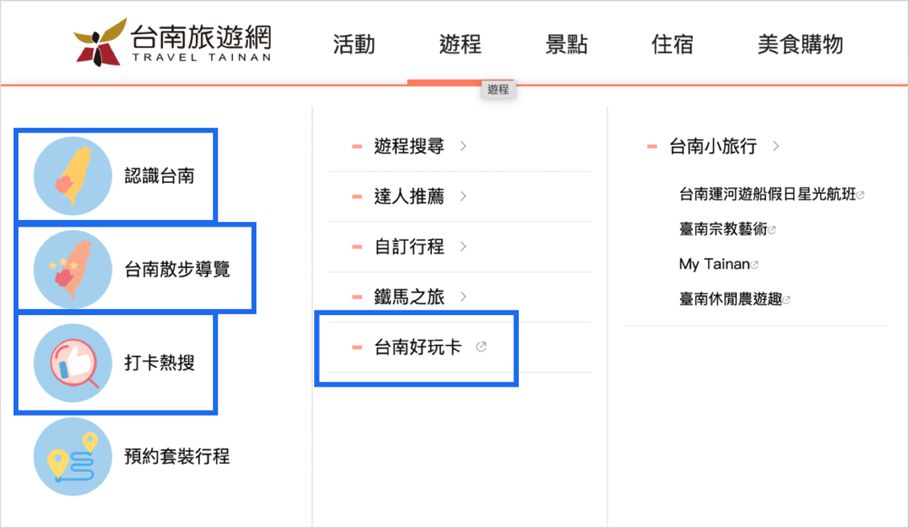
Task: Open the 台南小旅行 heading link
Action: pos(713,146)
